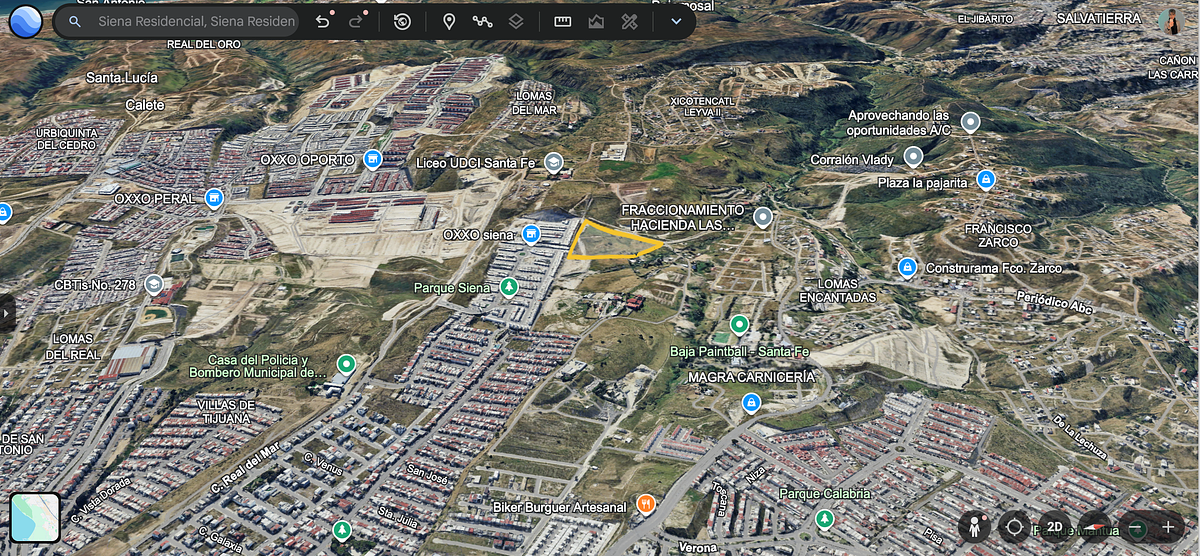This screenshot has height=556, width=1200.
Task: Click the Calete place label
Action: 145,104
